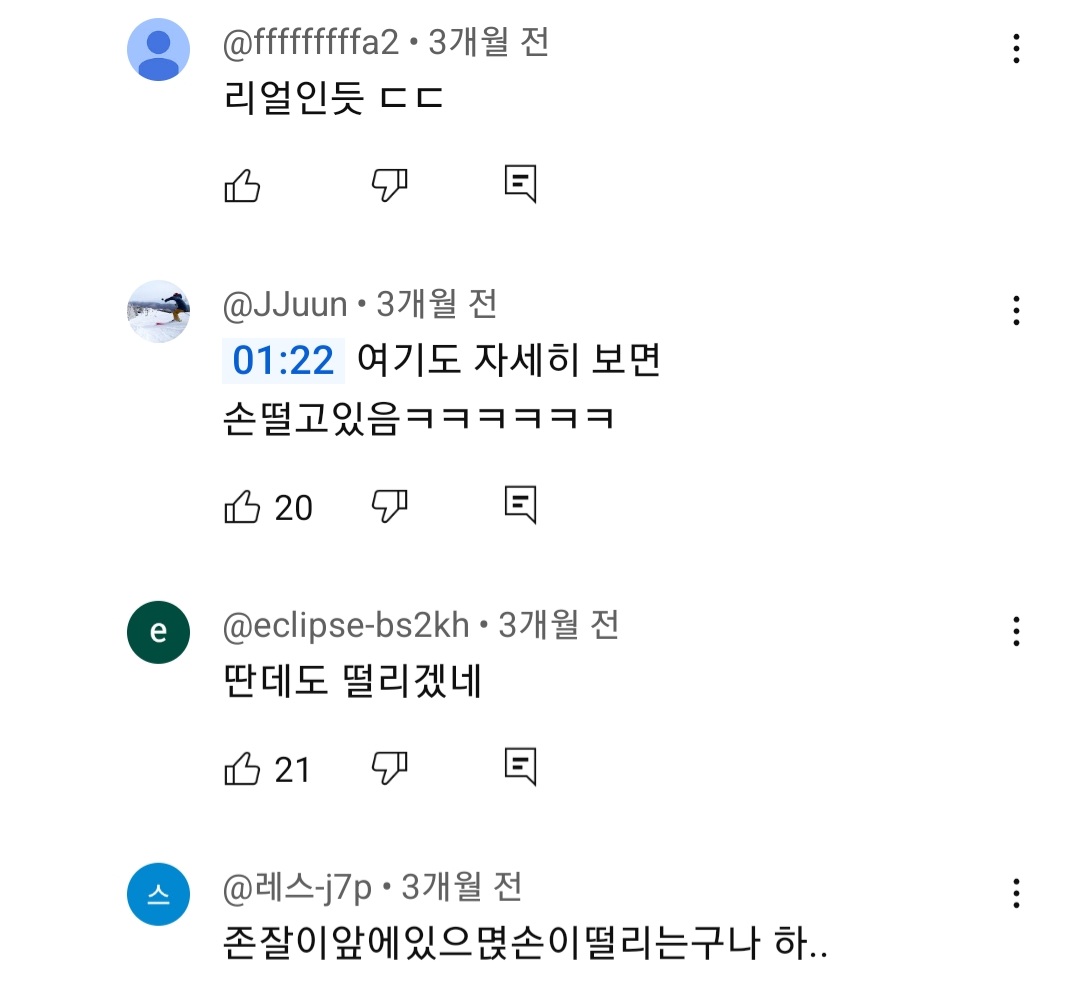Open the @JJuun channel username link
Image resolution: width=1080 pixels, height=988 pixels.
(285, 305)
